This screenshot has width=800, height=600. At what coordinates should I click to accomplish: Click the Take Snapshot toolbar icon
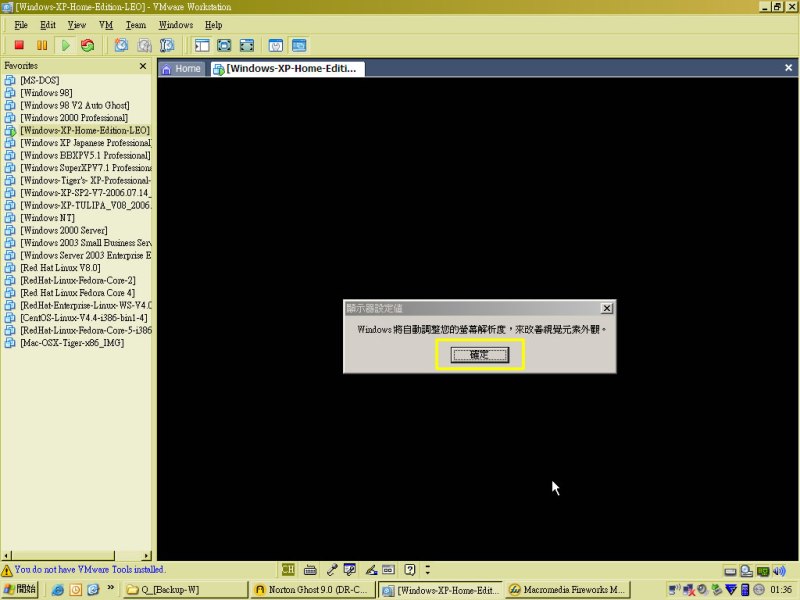pos(121,45)
